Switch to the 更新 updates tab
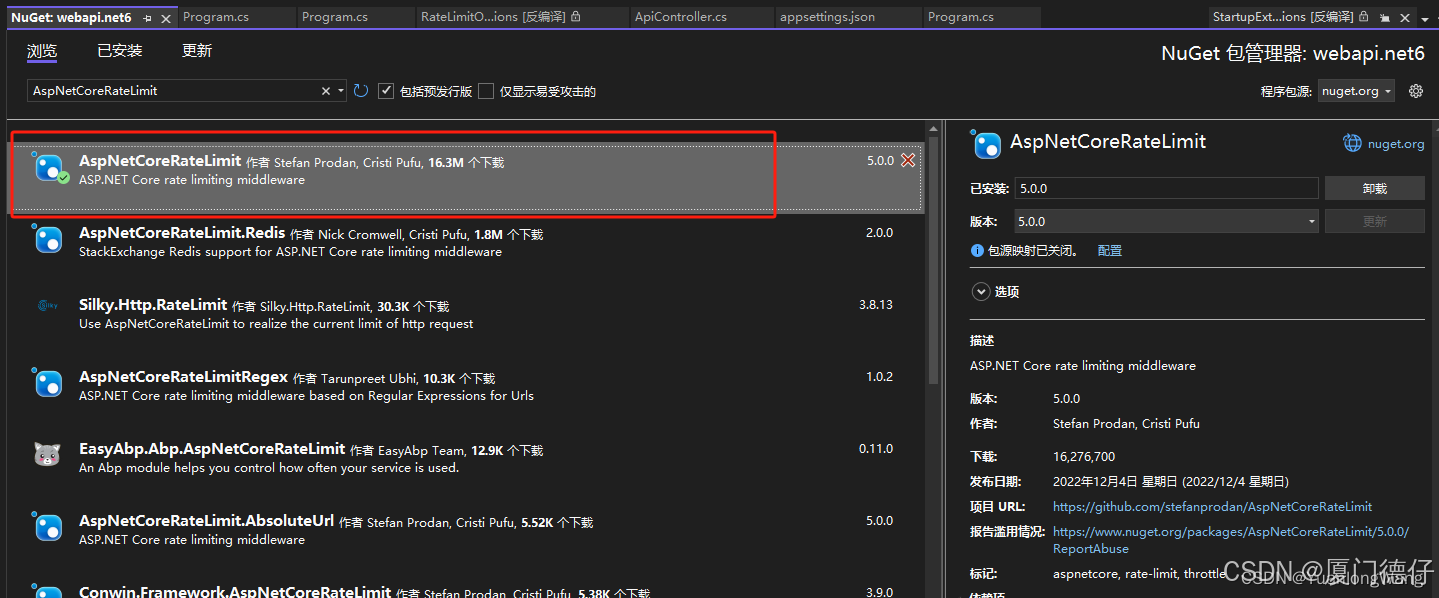The image size is (1439, 598). click(x=197, y=51)
